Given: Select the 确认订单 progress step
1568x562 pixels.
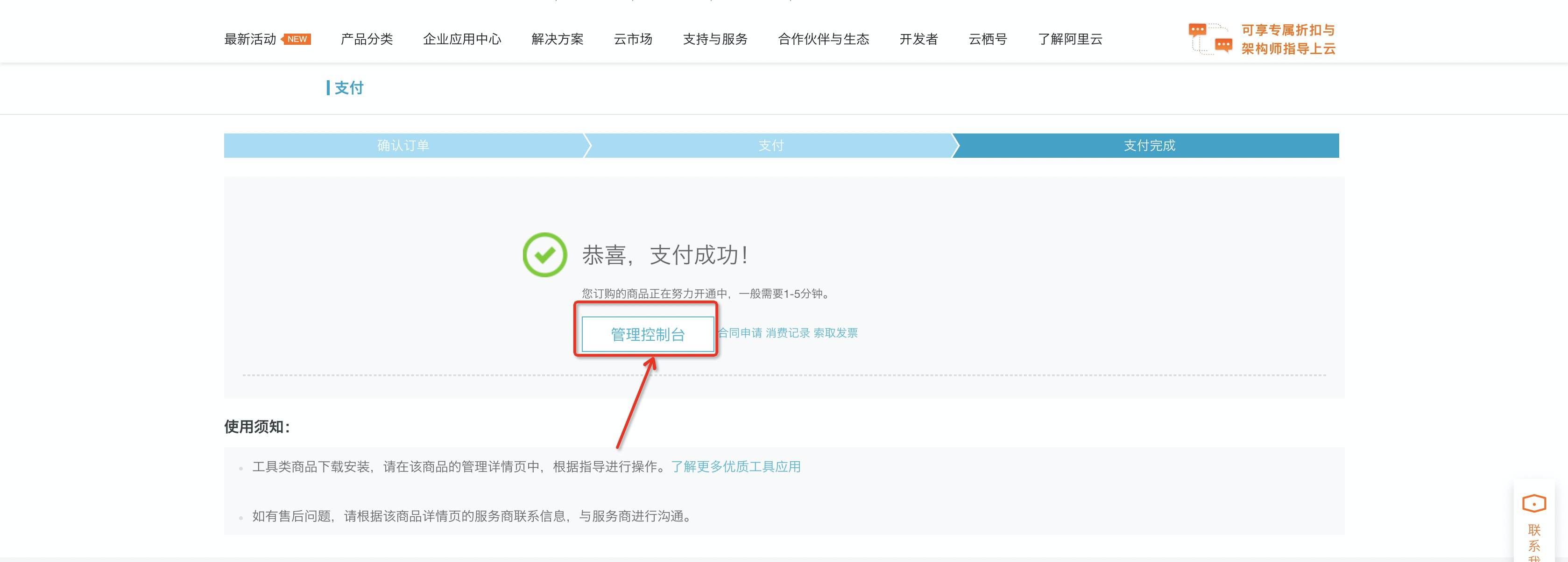Looking at the screenshot, I should point(403,146).
